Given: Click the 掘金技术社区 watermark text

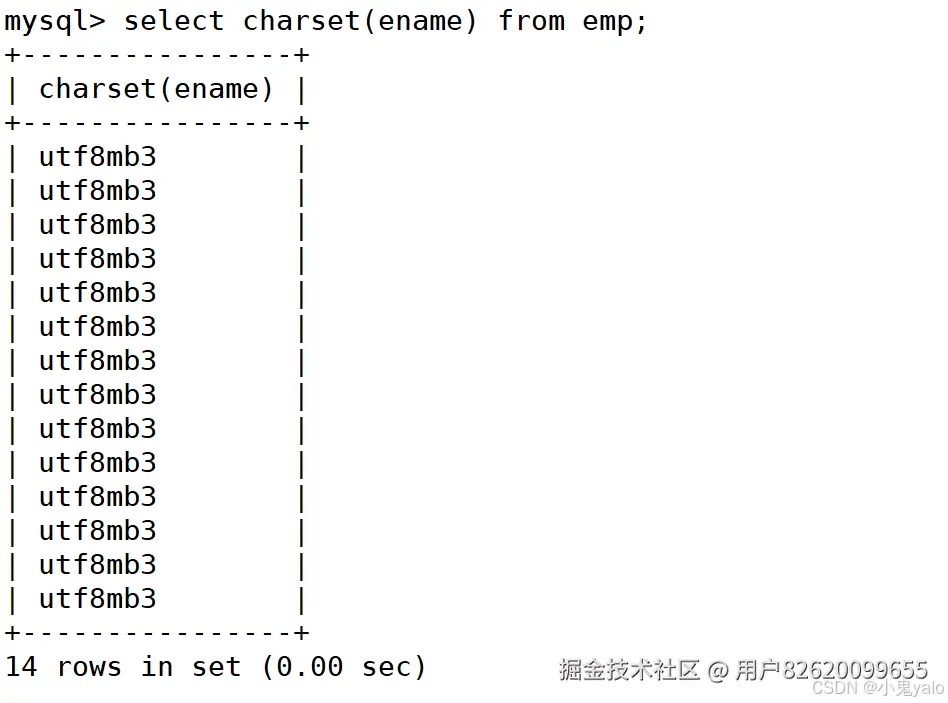Looking at the screenshot, I should pyautogui.click(x=629, y=670).
